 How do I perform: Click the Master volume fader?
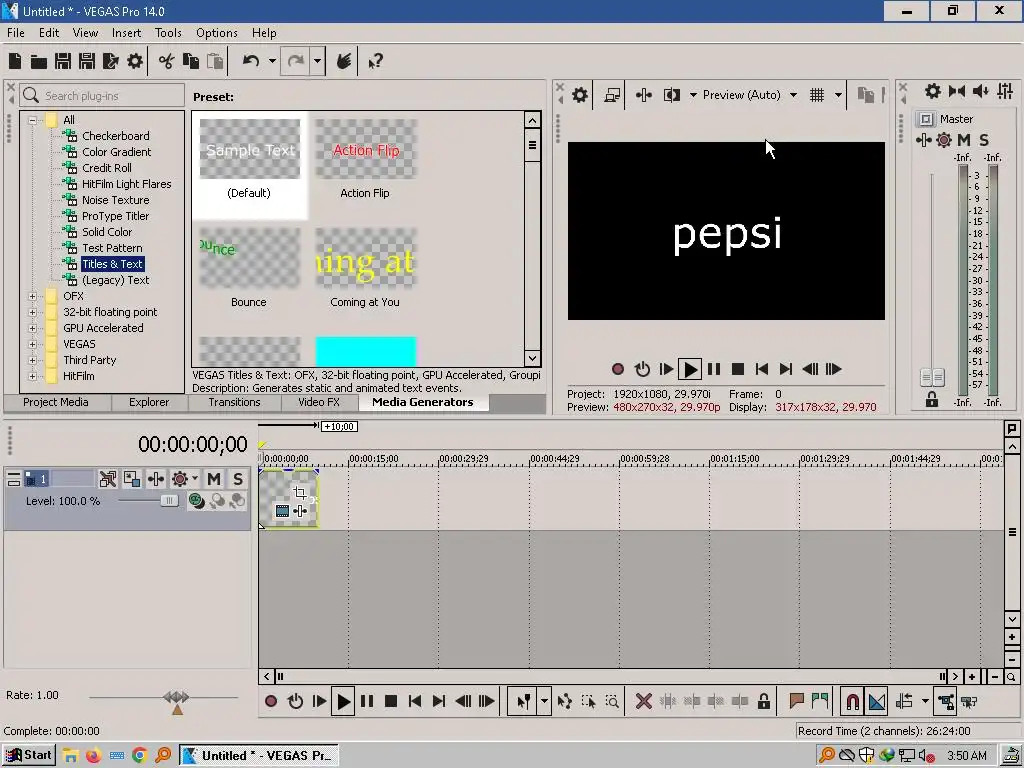(932, 377)
